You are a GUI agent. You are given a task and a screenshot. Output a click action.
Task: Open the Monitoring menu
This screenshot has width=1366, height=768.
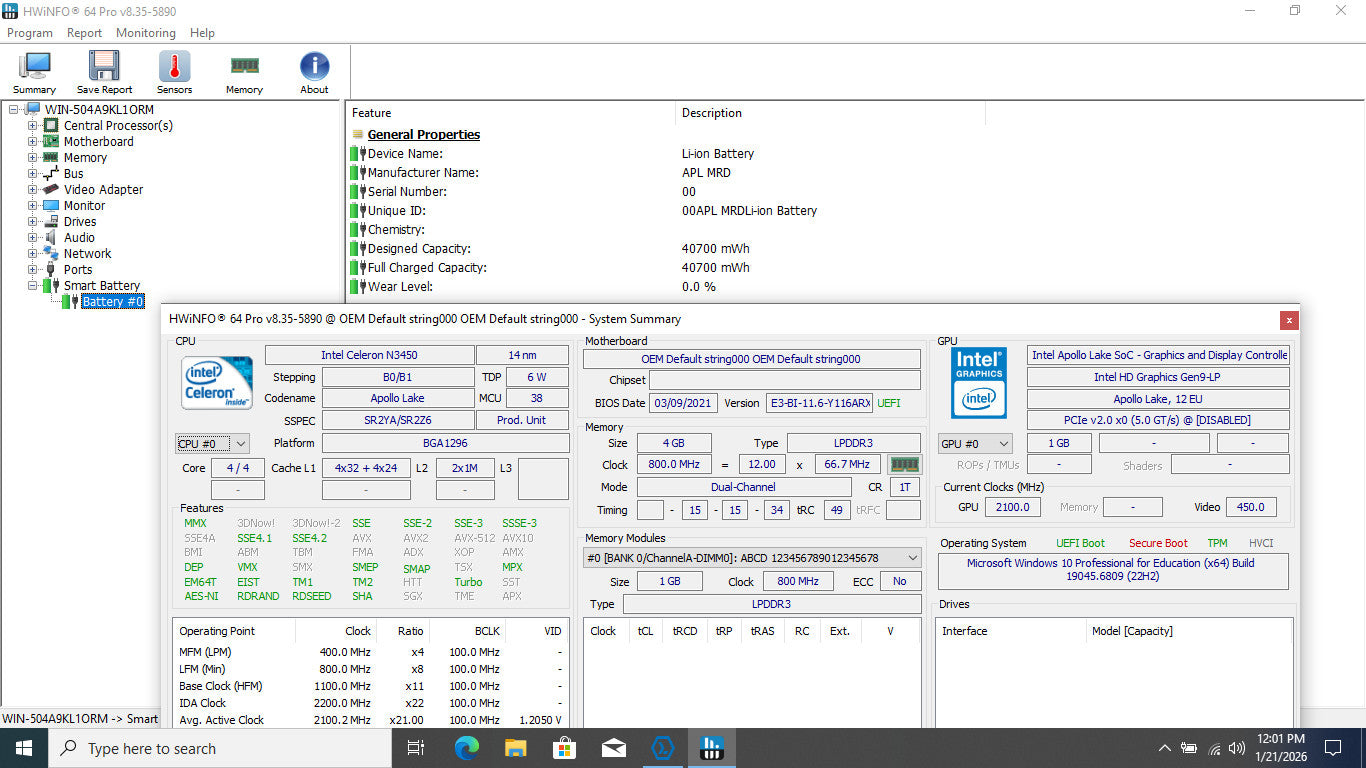point(145,33)
